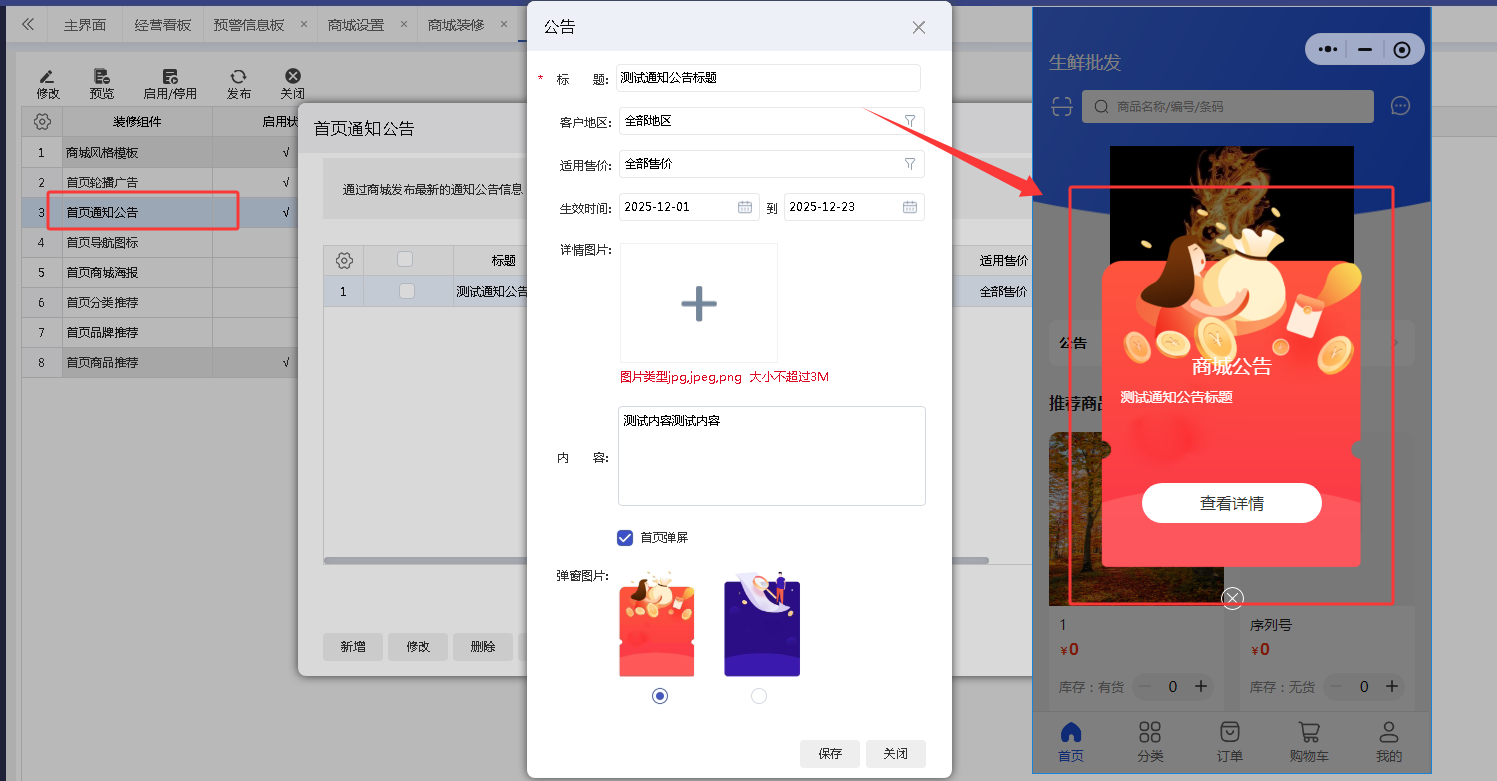
Task: Click the 查看详情 button in the popup
Action: pyautogui.click(x=1231, y=503)
